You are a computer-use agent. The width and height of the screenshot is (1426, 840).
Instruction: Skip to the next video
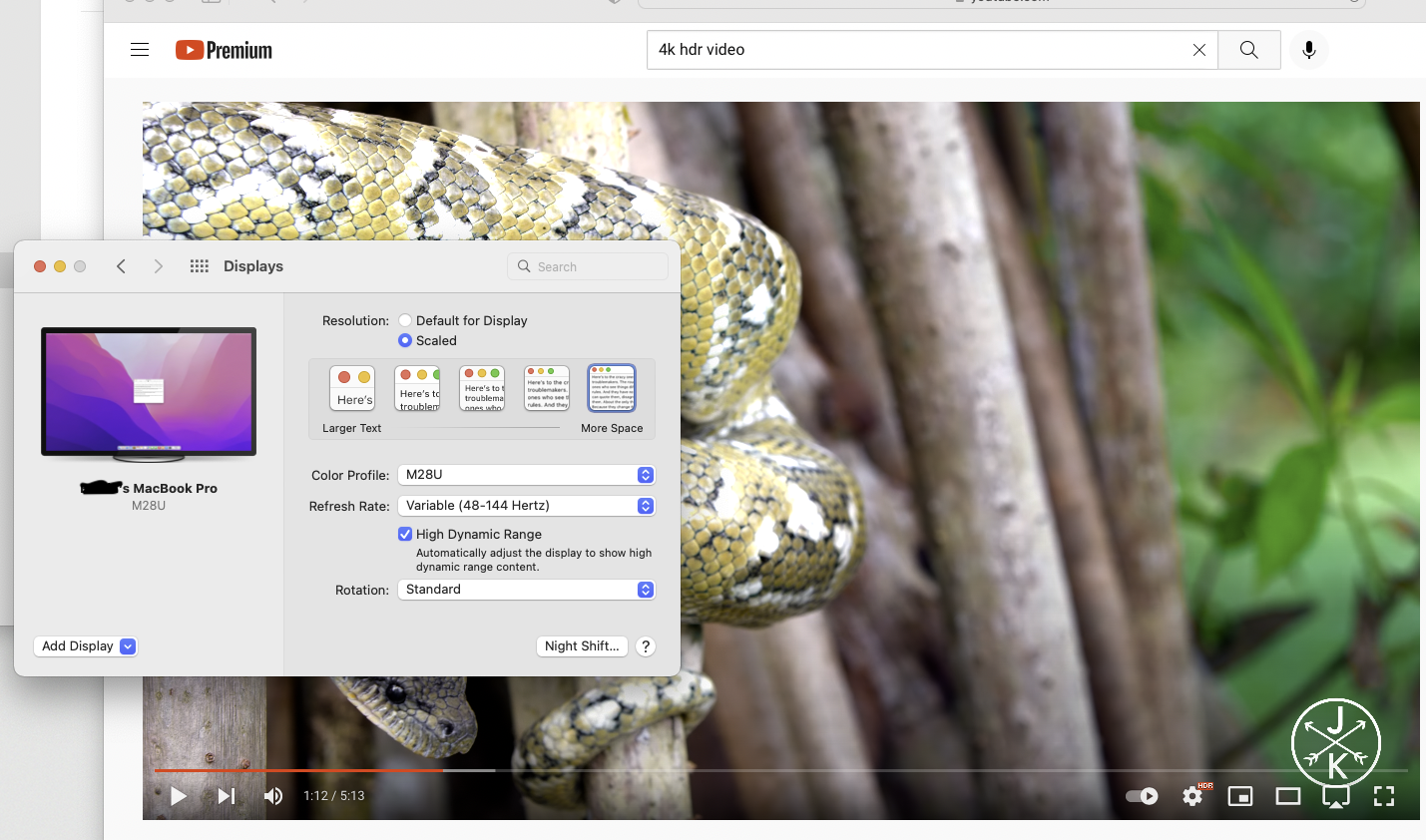coord(227,796)
